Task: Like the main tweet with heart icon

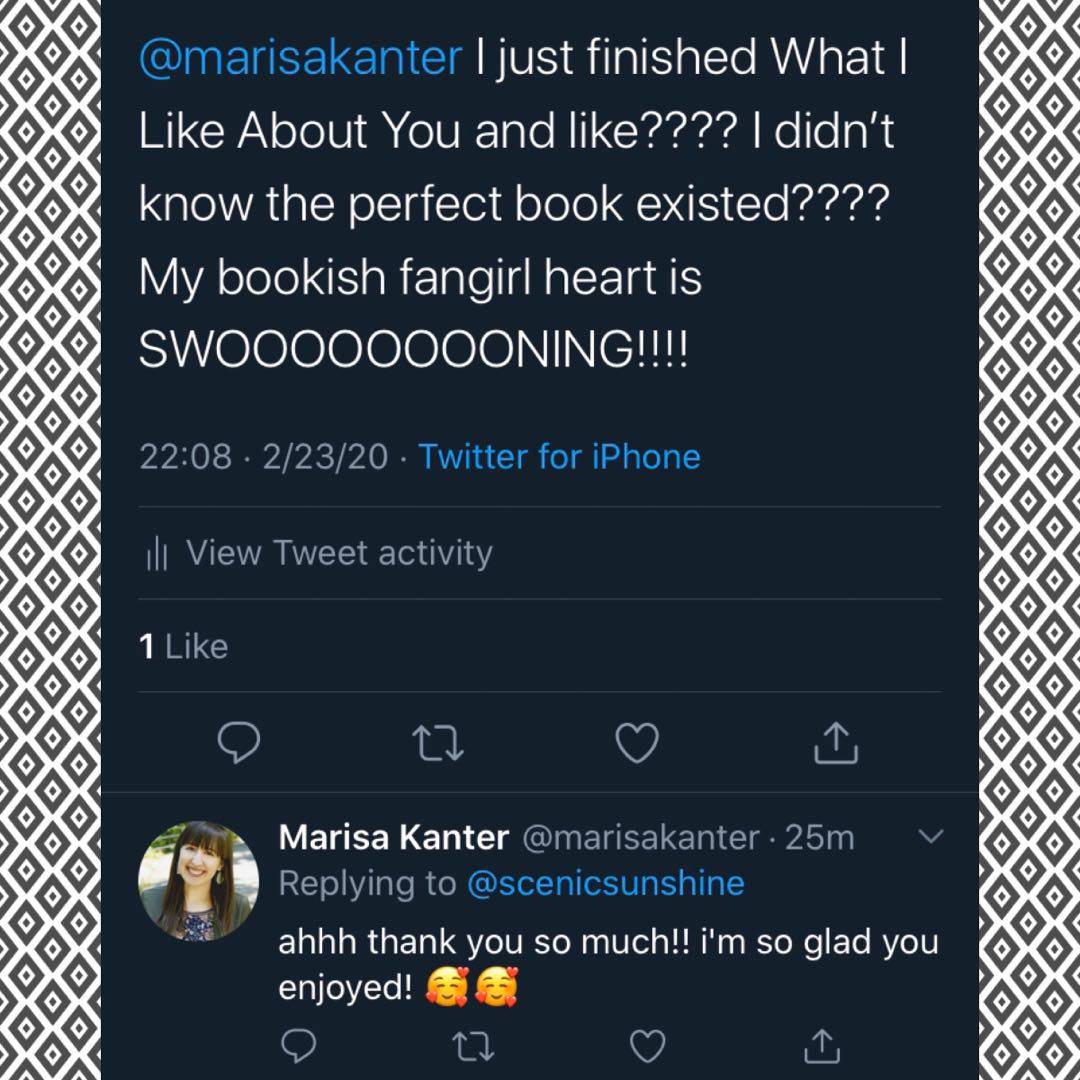Action: point(637,742)
